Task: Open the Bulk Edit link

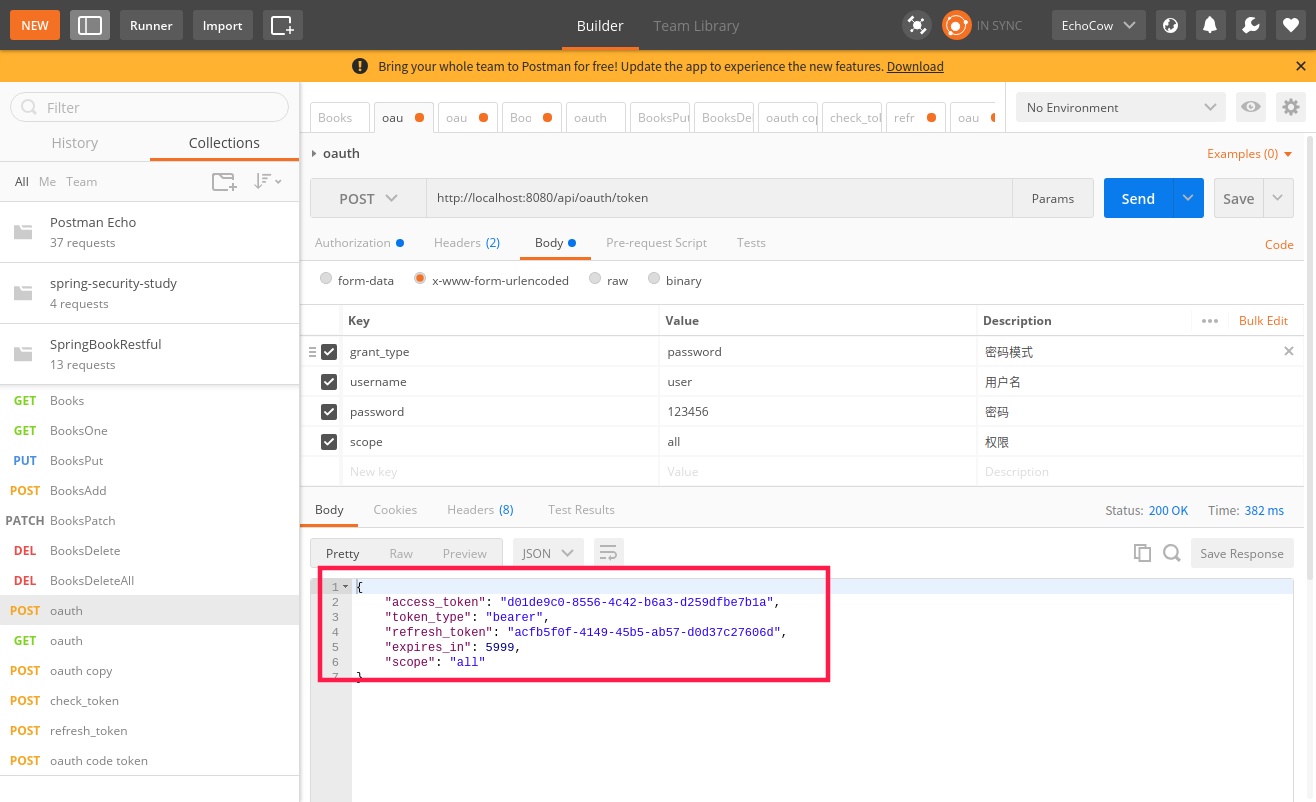Action: pyautogui.click(x=1263, y=321)
